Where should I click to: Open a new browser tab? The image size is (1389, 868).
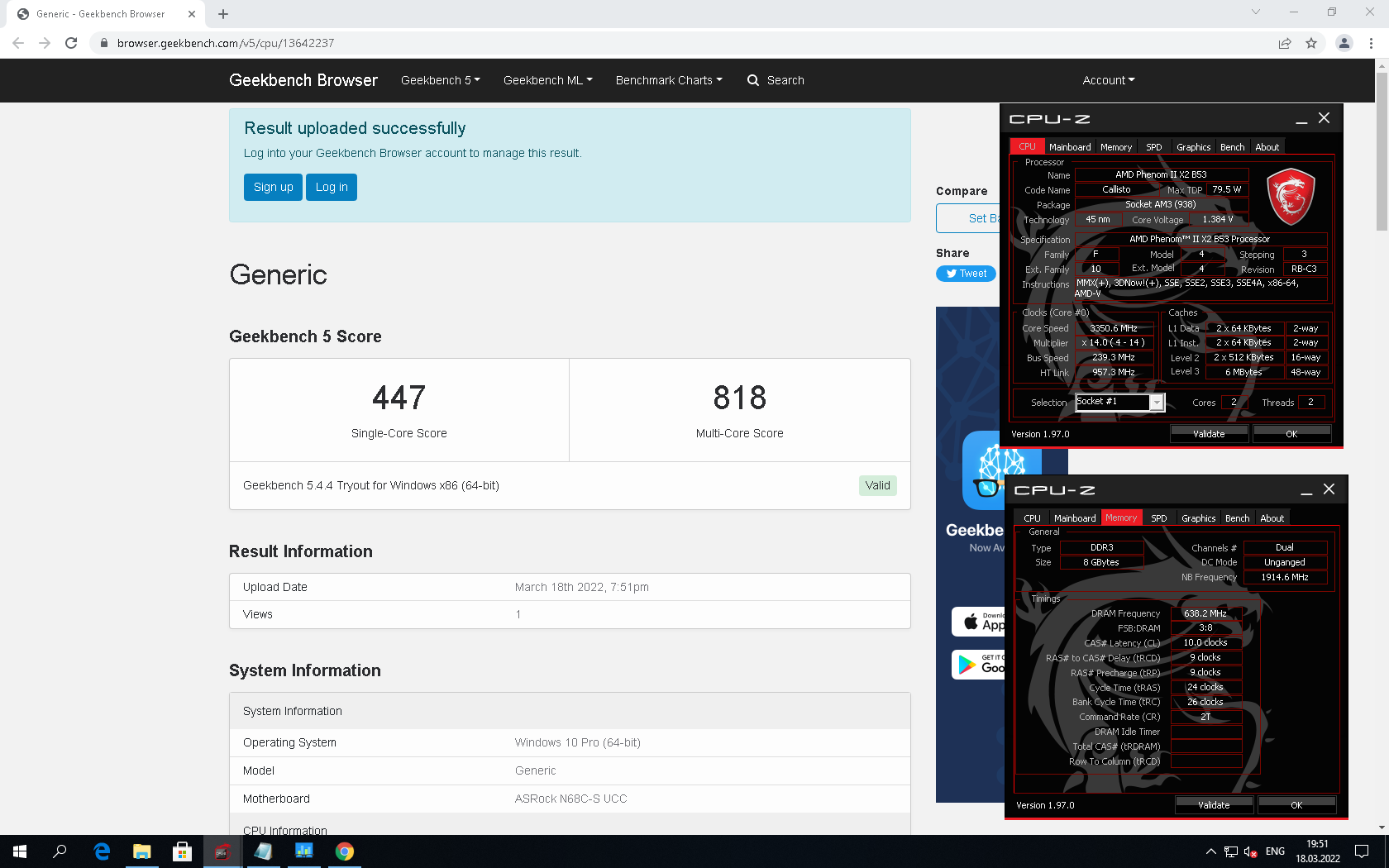tap(223, 14)
